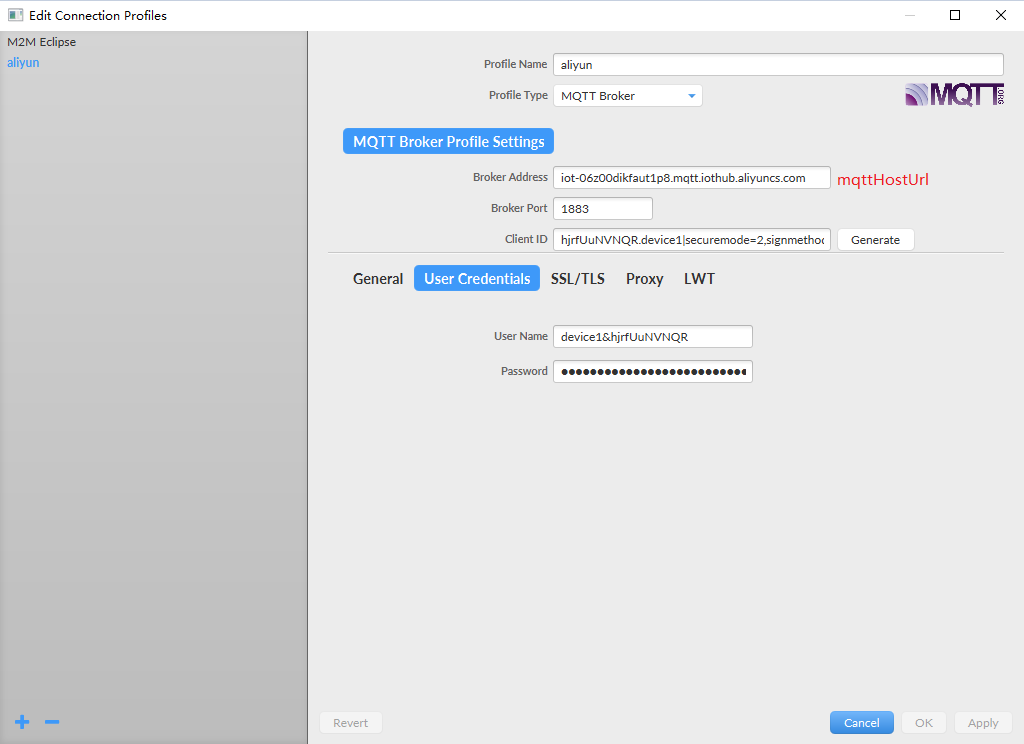Image resolution: width=1024 pixels, height=744 pixels.
Task: Click the Password label
Action: tap(524, 371)
